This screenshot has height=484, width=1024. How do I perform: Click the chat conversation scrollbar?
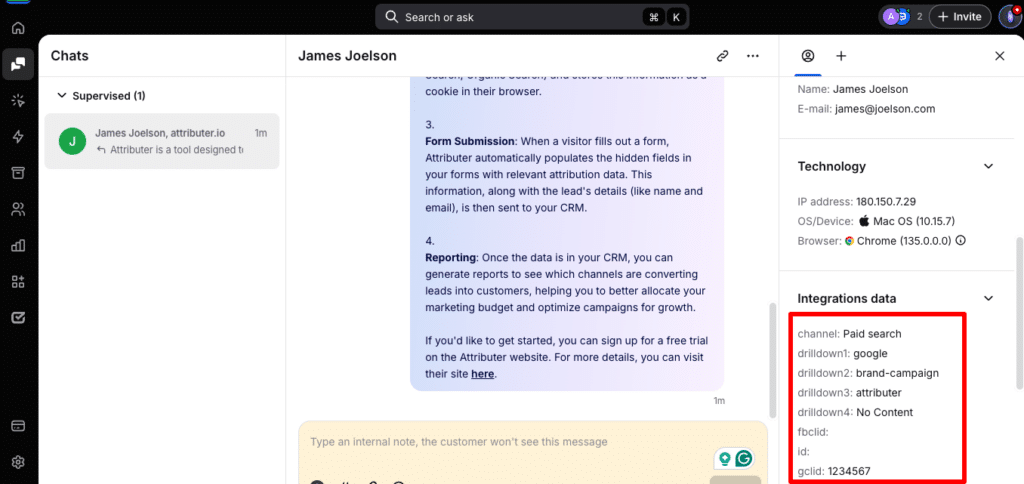773,359
